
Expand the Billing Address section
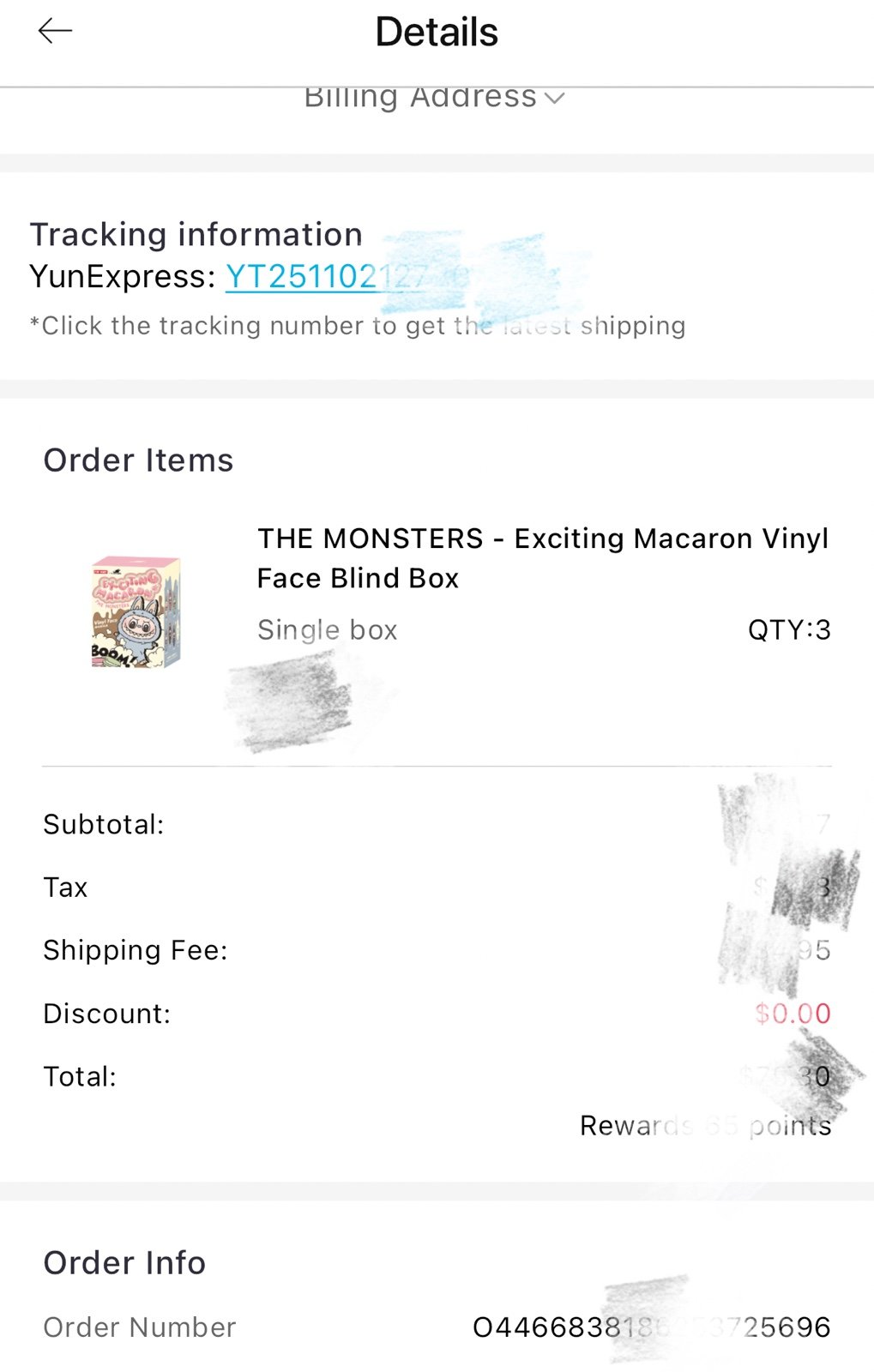point(434,97)
